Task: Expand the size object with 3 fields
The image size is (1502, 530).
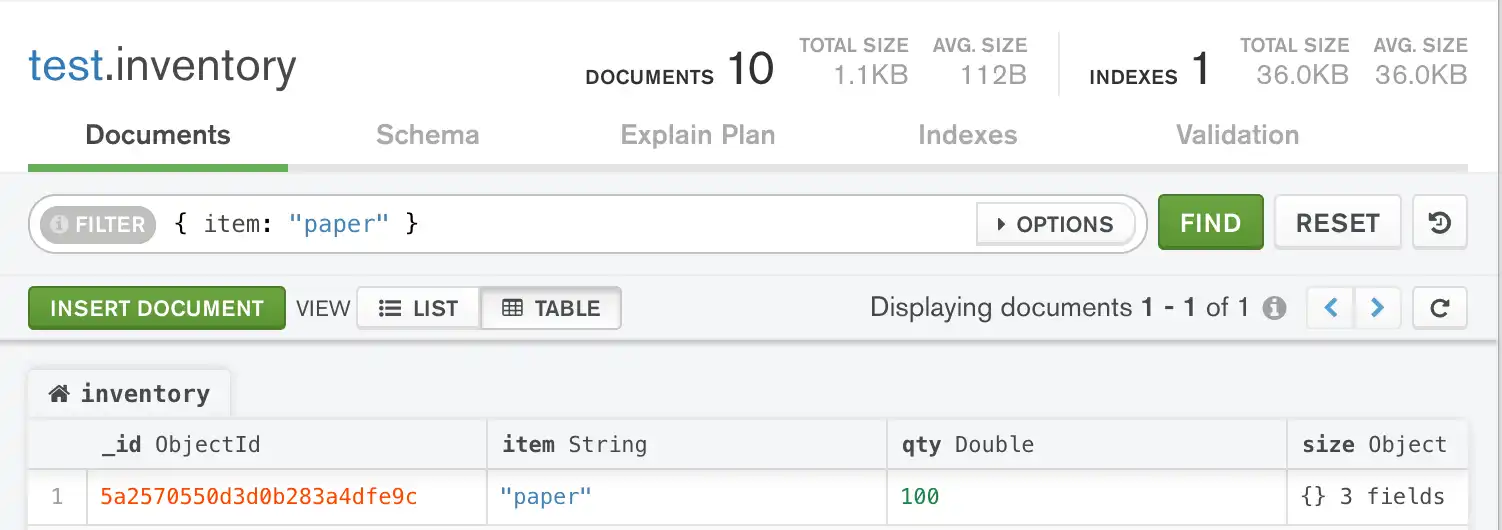Action: (1373, 496)
